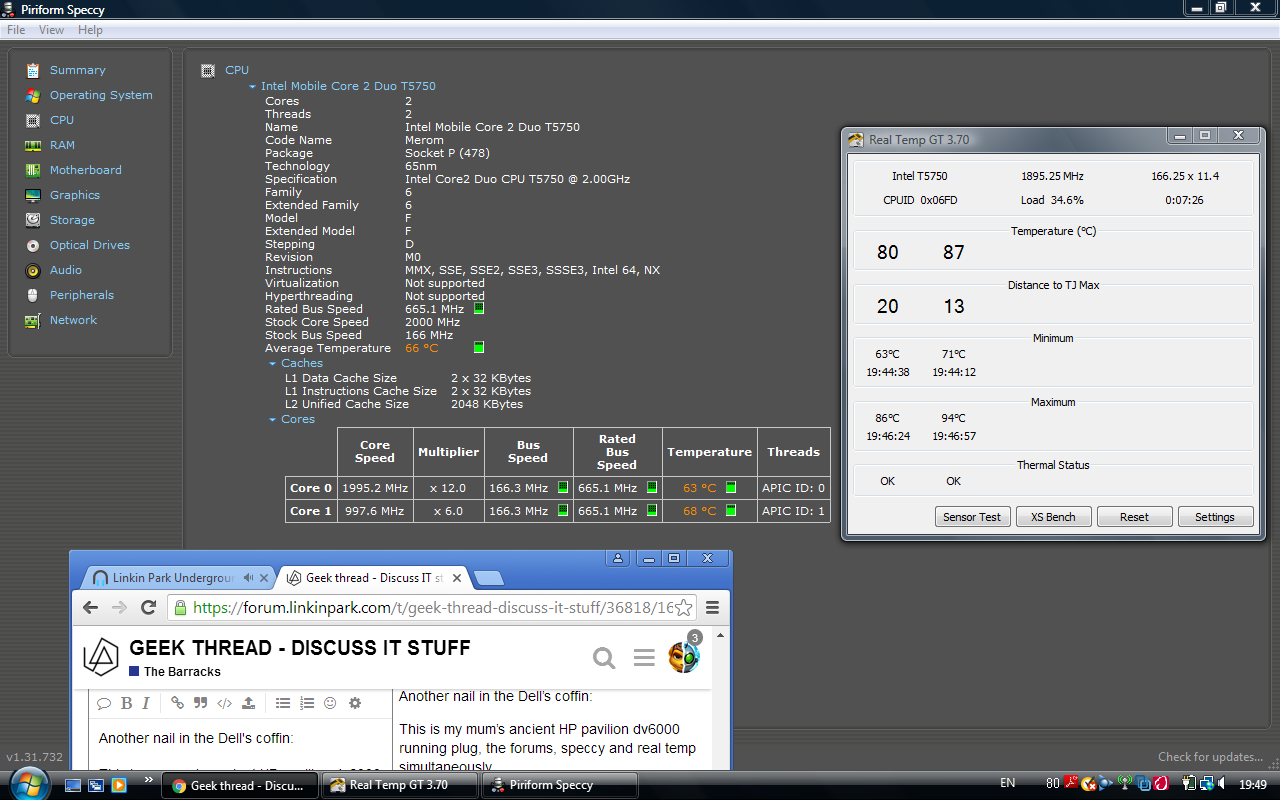1280x800 pixels.
Task: Switch to Real Temp GT 3.70 taskbar button
Action: click(399, 785)
